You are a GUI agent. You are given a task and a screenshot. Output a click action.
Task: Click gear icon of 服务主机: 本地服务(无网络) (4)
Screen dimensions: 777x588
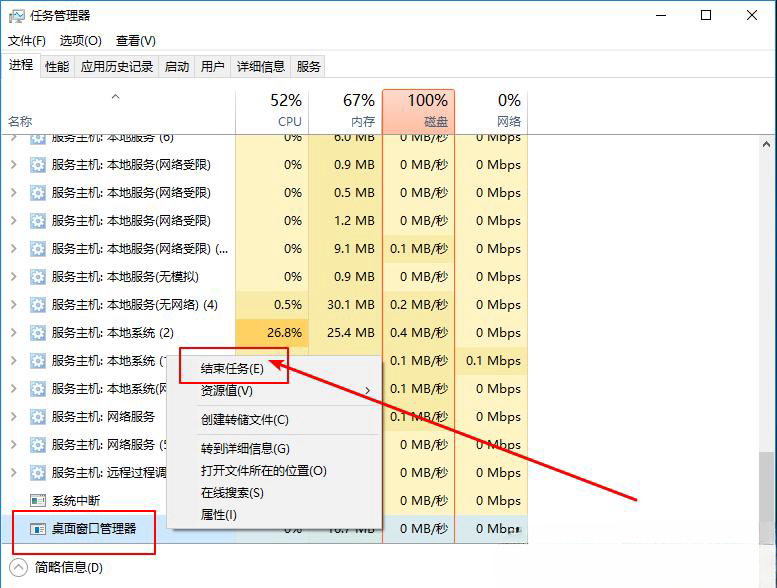[x=38, y=305]
